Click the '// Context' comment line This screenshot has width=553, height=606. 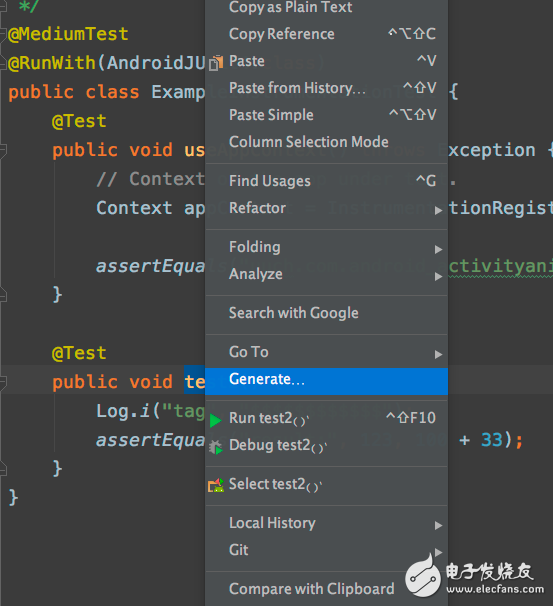(x=150, y=179)
